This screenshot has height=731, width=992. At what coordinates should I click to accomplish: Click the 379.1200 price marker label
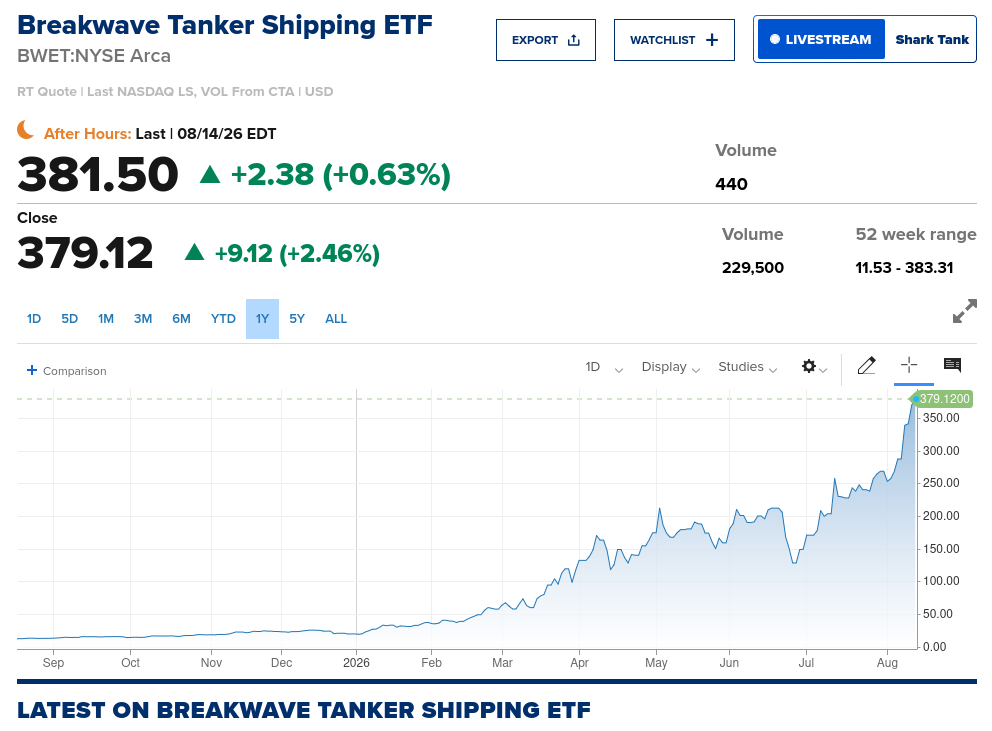pos(941,399)
